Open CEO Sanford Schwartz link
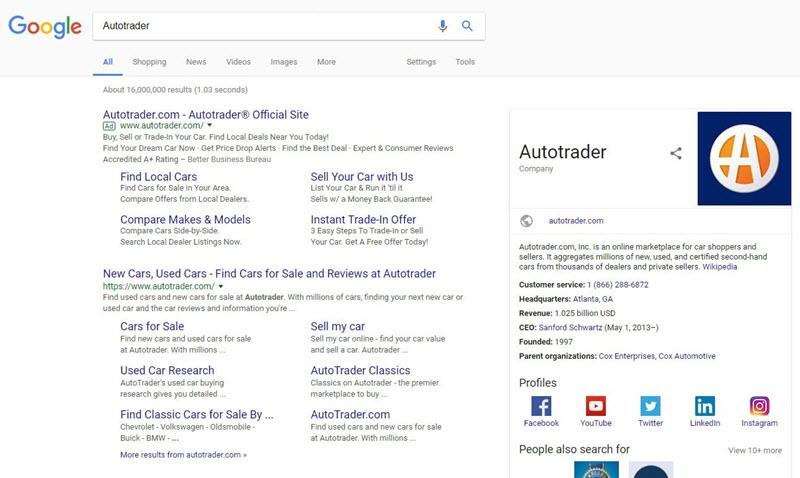Image resolution: width=800 pixels, height=478 pixels. pyautogui.click(x=570, y=328)
